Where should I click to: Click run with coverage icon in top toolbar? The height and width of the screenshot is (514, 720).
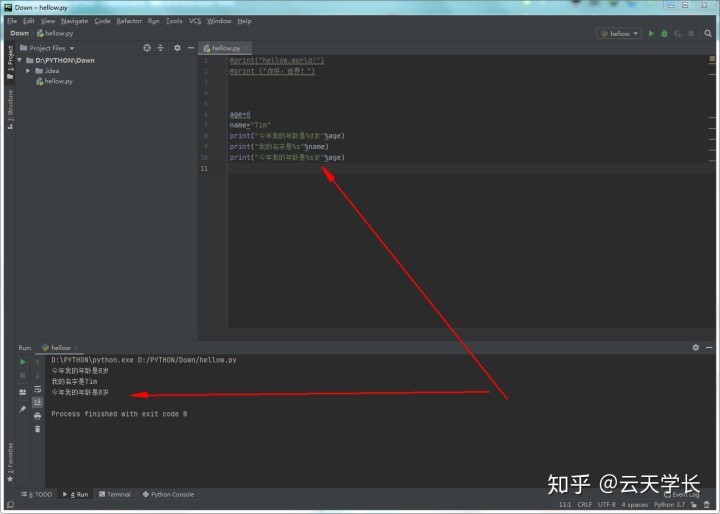coord(678,34)
